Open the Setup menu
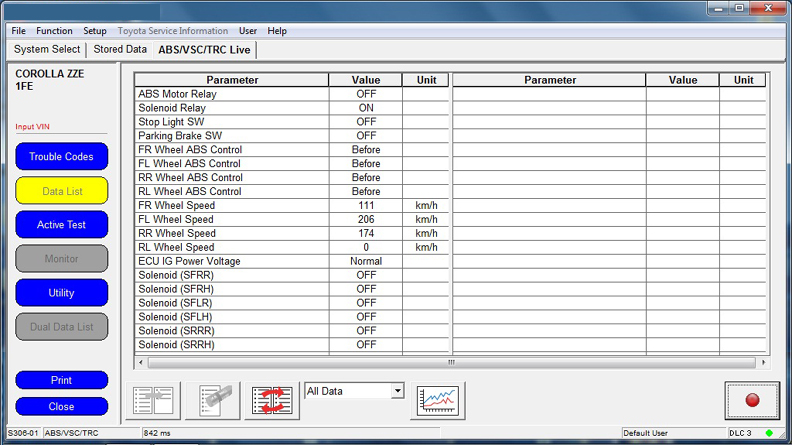The image size is (792, 445). pyautogui.click(x=94, y=31)
